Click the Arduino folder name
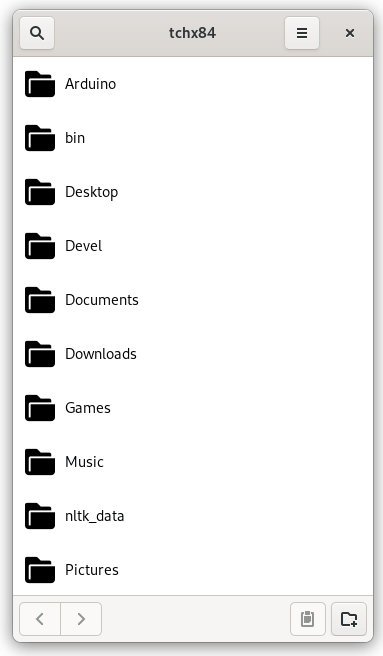The width and height of the screenshot is (383, 656). pyautogui.click(x=90, y=84)
